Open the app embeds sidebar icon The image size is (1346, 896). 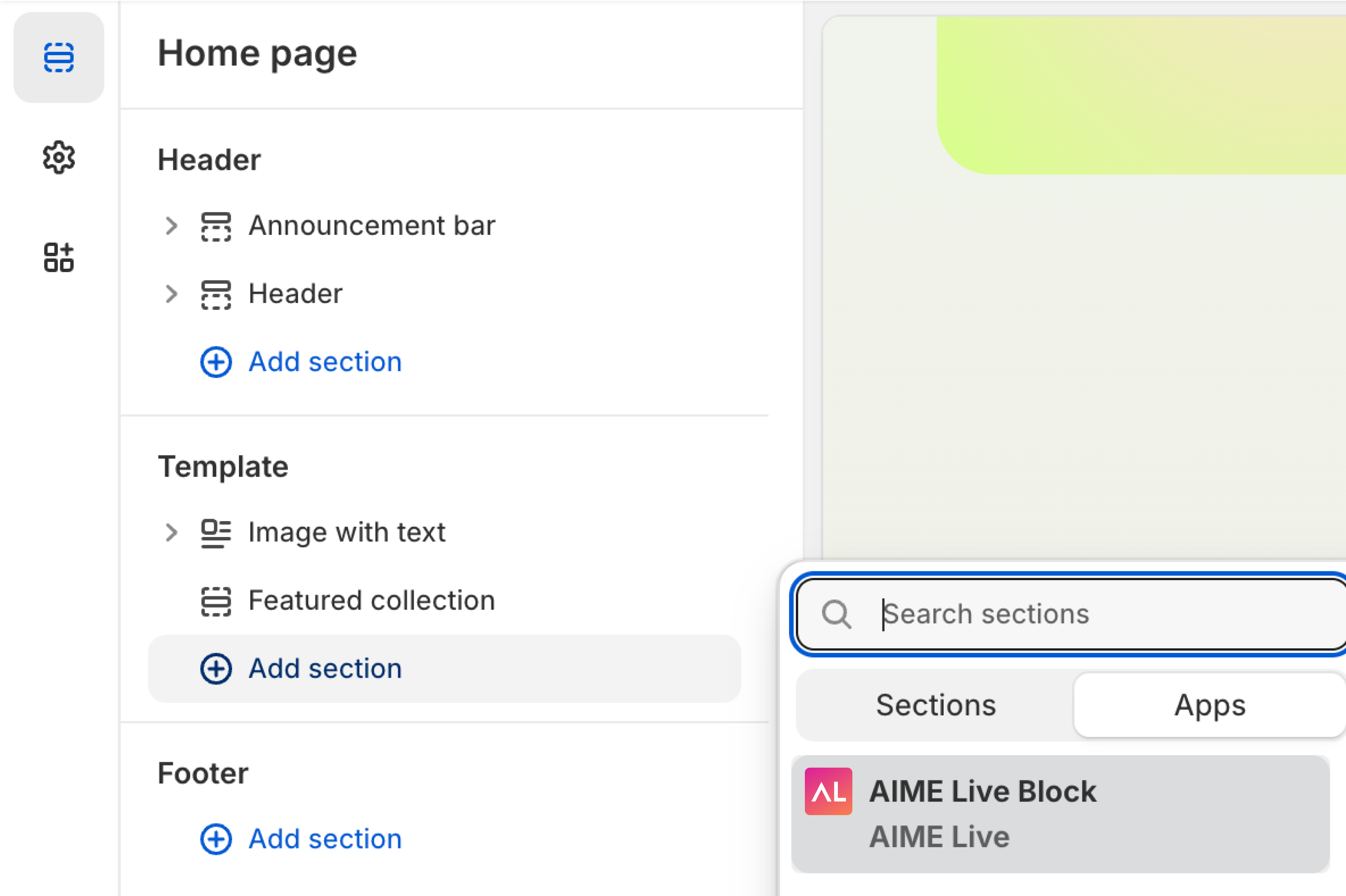(x=59, y=257)
